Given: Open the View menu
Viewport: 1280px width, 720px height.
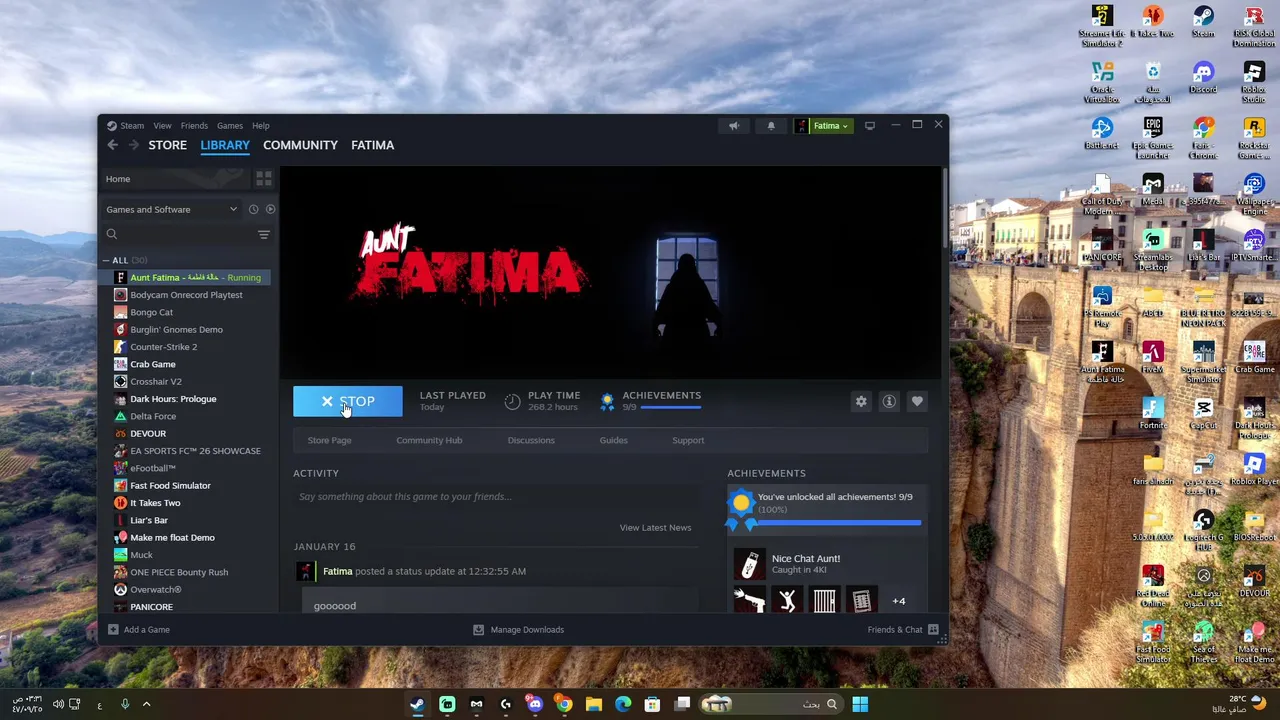Looking at the screenshot, I should click(162, 126).
